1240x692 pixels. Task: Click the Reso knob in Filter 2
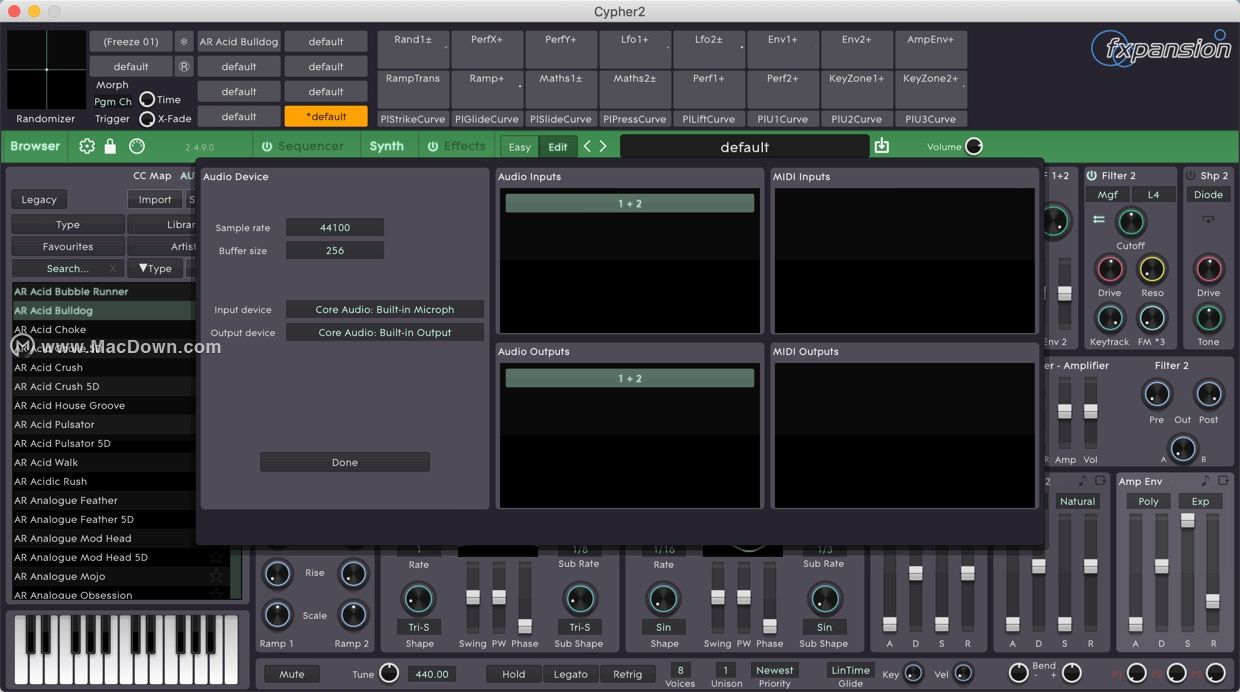point(1152,269)
